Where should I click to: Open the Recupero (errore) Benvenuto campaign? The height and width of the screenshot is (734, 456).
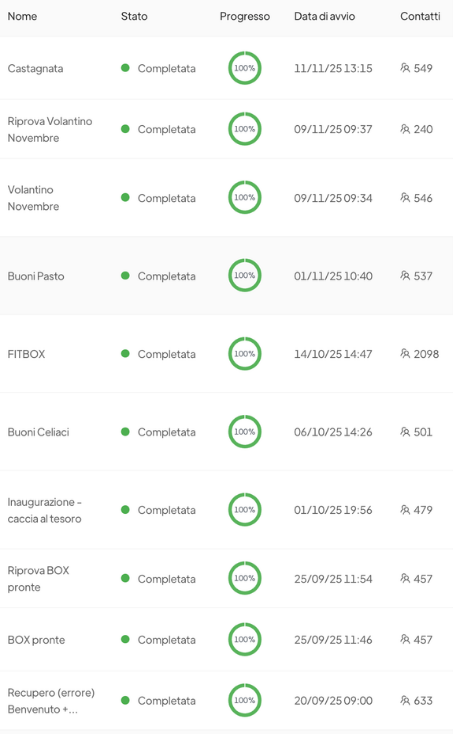[x=51, y=701]
